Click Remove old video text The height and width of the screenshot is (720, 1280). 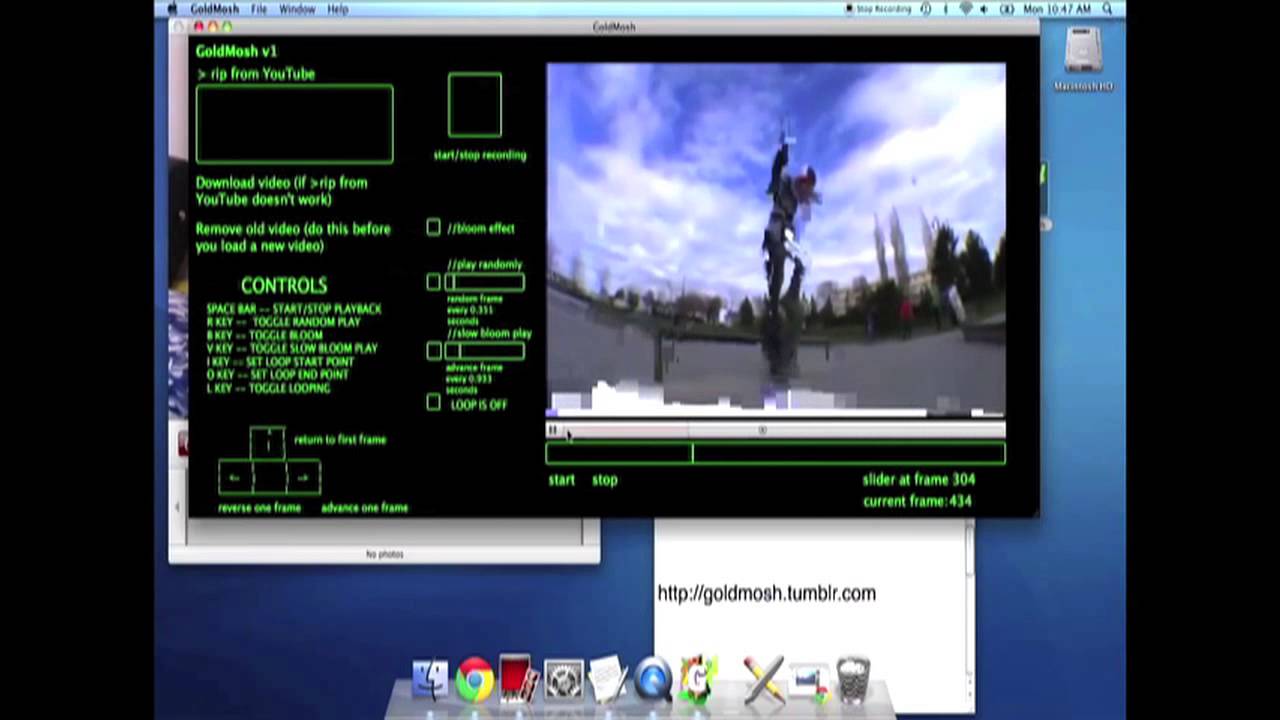coord(293,237)
